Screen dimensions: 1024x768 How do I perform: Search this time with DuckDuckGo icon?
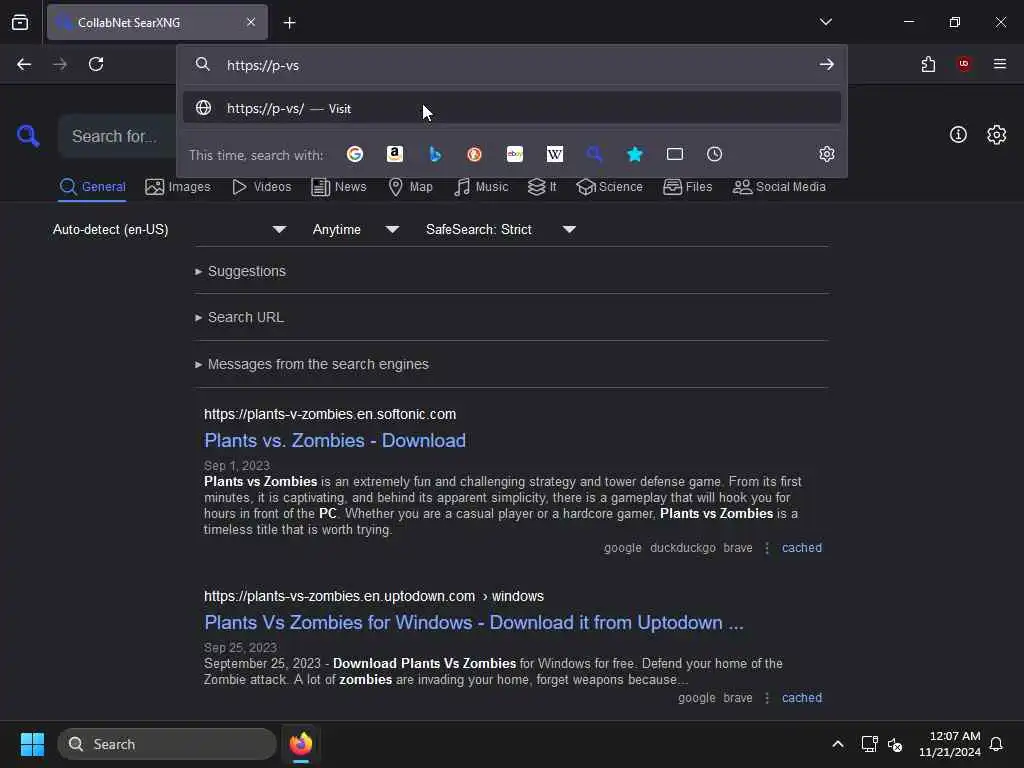click(x=475, y=154)
